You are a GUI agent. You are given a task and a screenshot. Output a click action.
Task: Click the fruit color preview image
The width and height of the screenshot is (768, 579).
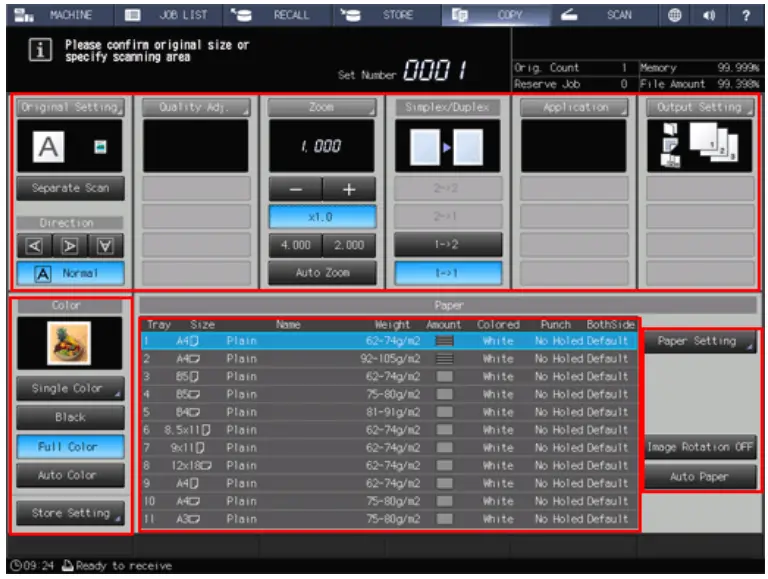point(69,343)
